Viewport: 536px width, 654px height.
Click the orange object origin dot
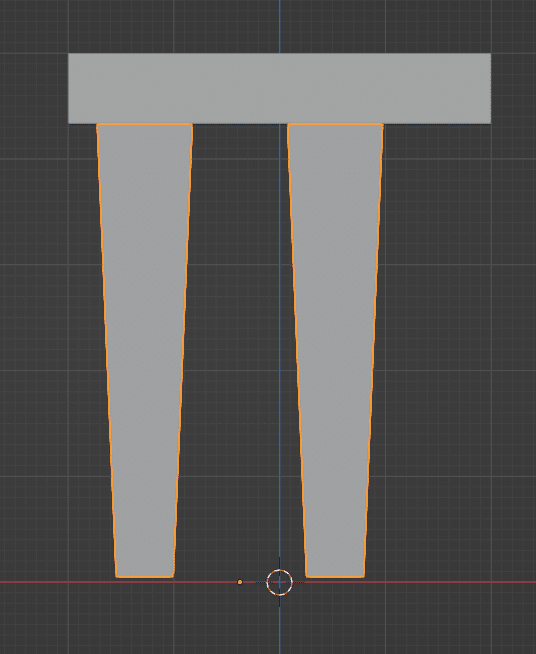[240, 582]
